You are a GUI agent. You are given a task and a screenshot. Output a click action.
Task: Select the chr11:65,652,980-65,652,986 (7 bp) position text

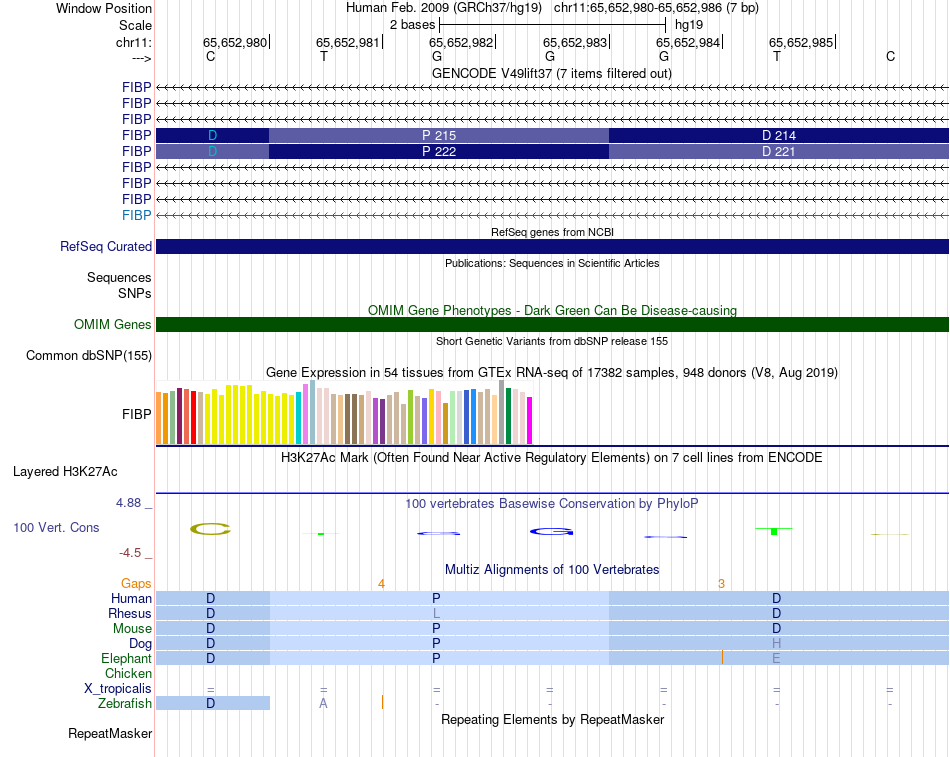click(656, 8)
